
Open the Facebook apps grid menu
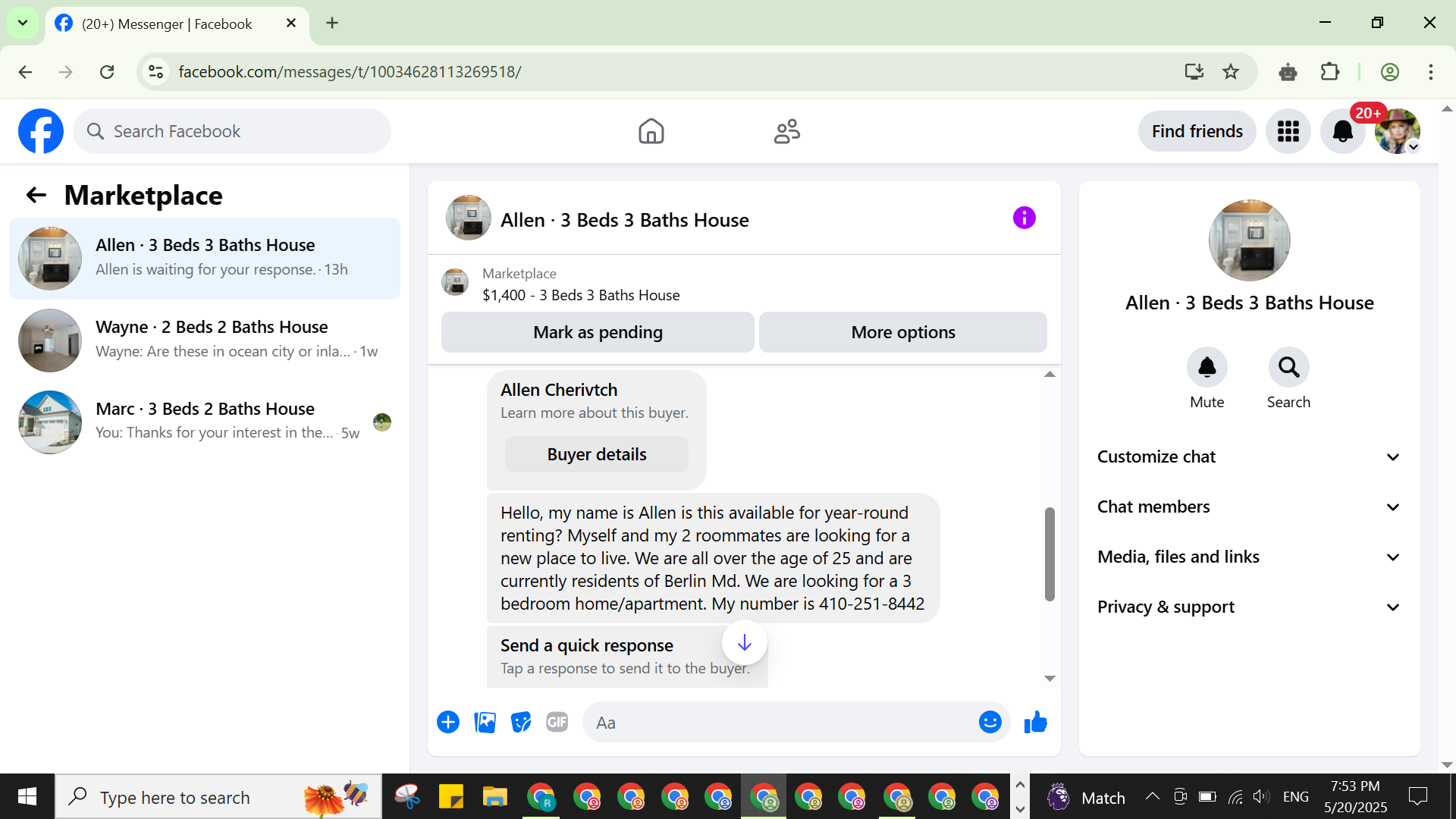tap(1288, 131)
